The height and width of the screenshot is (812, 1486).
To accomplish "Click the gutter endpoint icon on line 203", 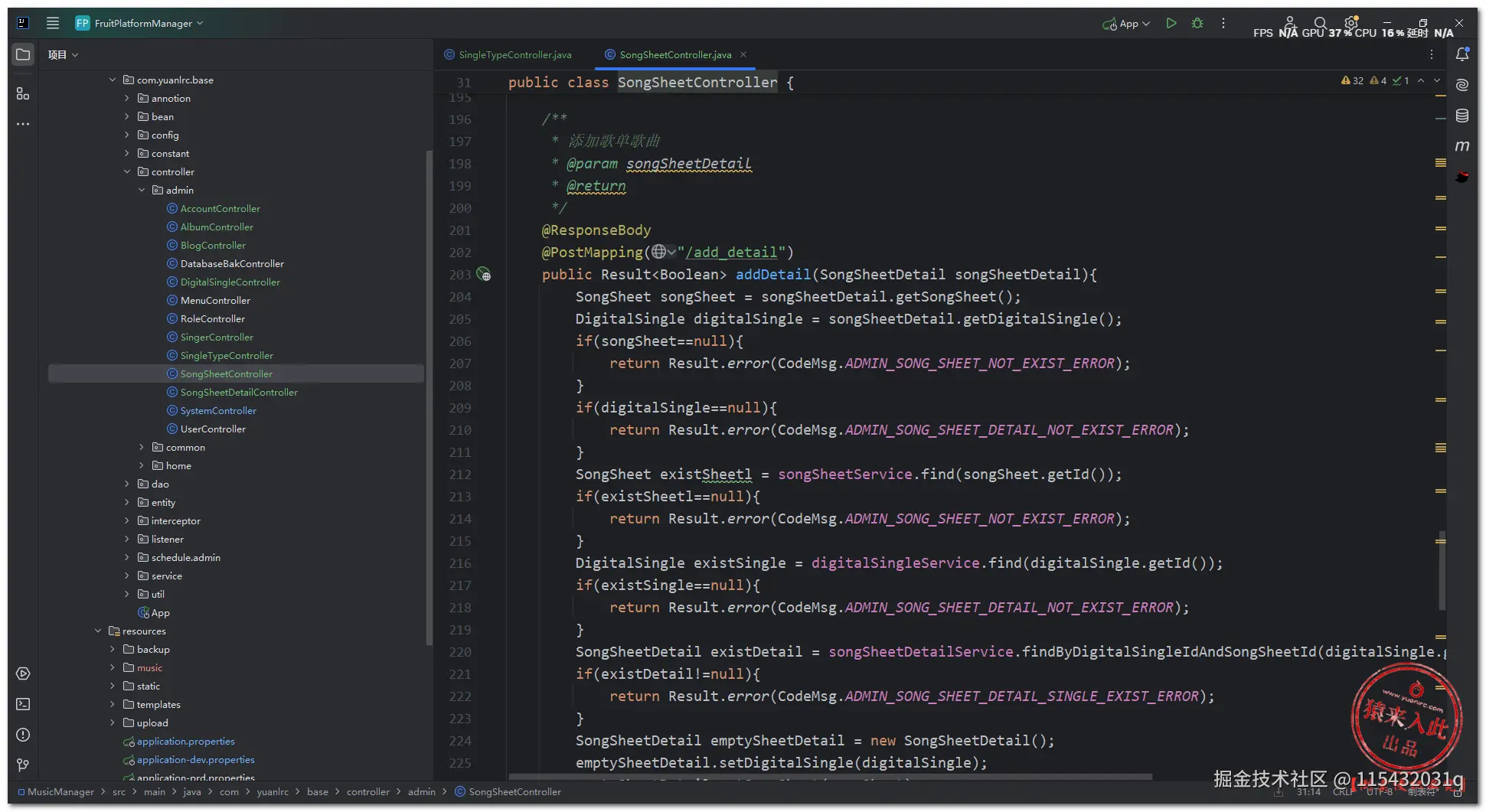I will (484, 274).
